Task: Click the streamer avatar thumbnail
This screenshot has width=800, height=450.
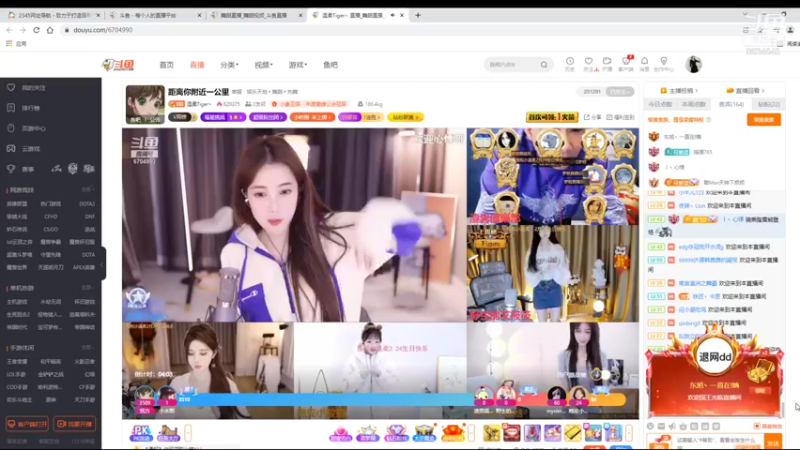Action: tap(145, 105)
